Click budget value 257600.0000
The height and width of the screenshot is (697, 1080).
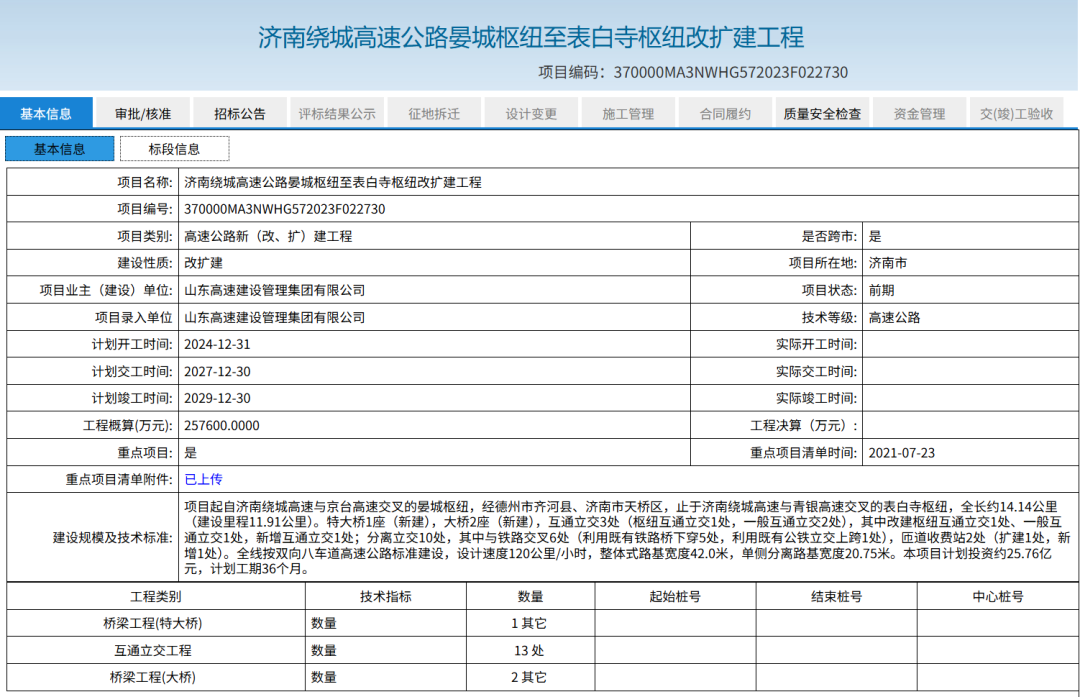tap(222, 426)
